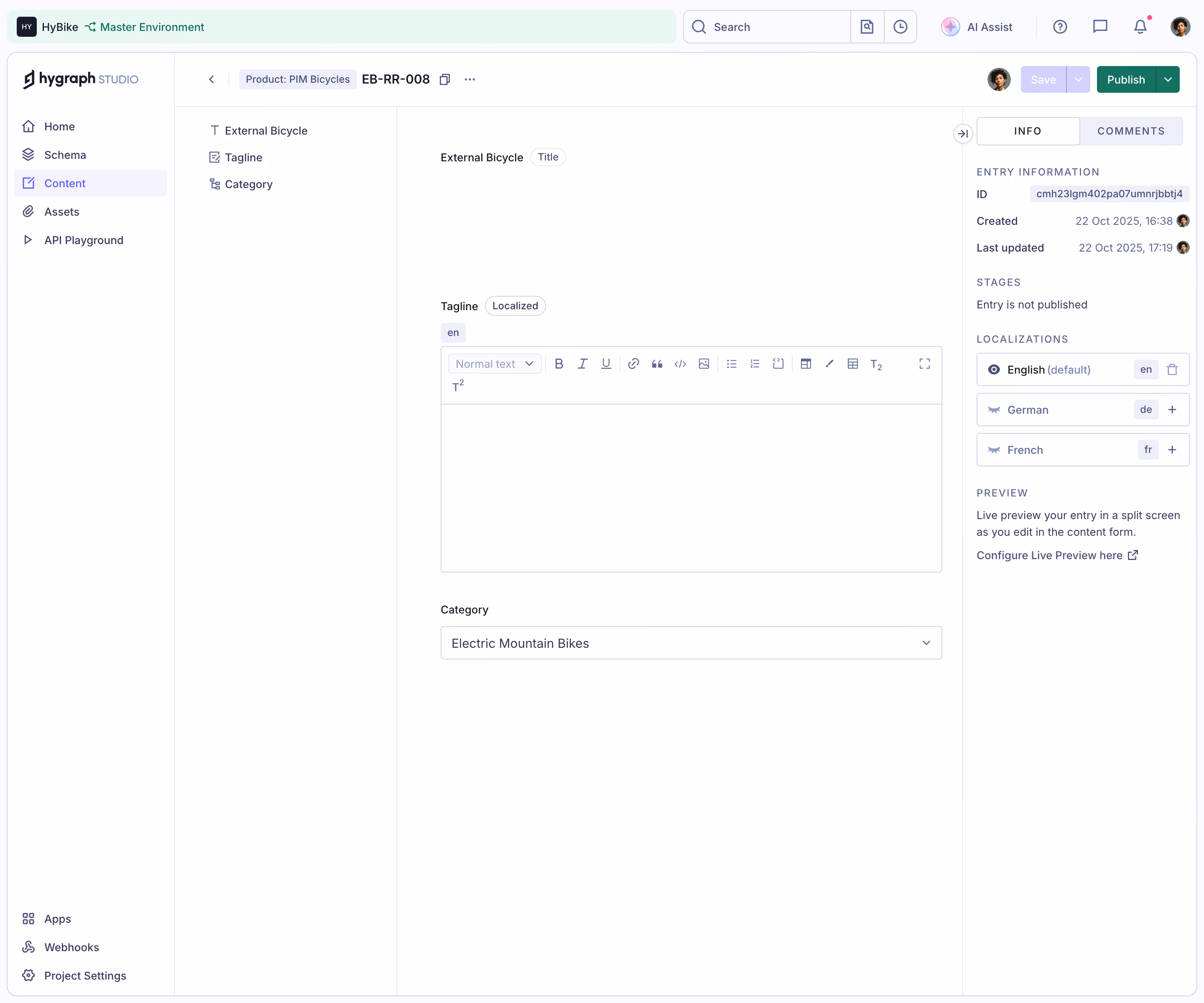Apply superscript formatting in Tagline

click(x=458, y=386)
